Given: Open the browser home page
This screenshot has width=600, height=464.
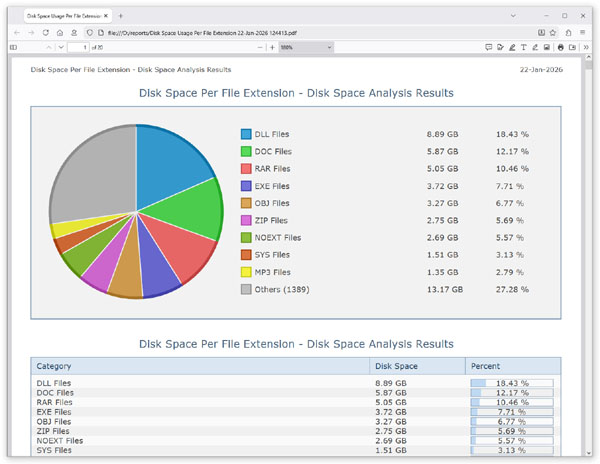Looking at the screenshot, I should click(60, 33).
